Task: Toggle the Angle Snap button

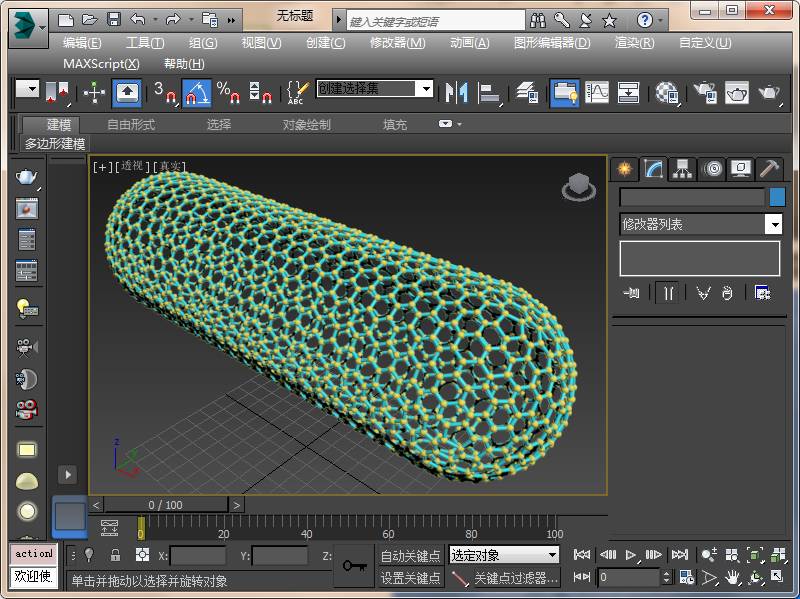Action: 197,93
